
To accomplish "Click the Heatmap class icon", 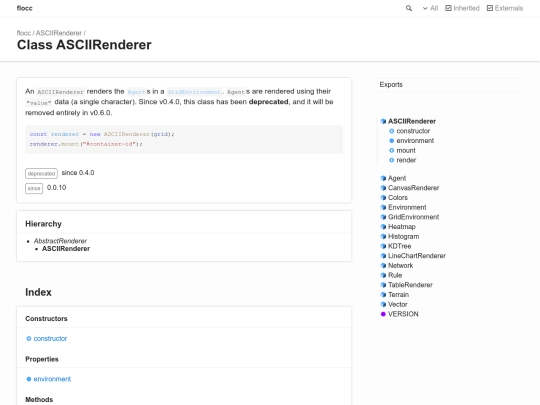I will 383,227.
